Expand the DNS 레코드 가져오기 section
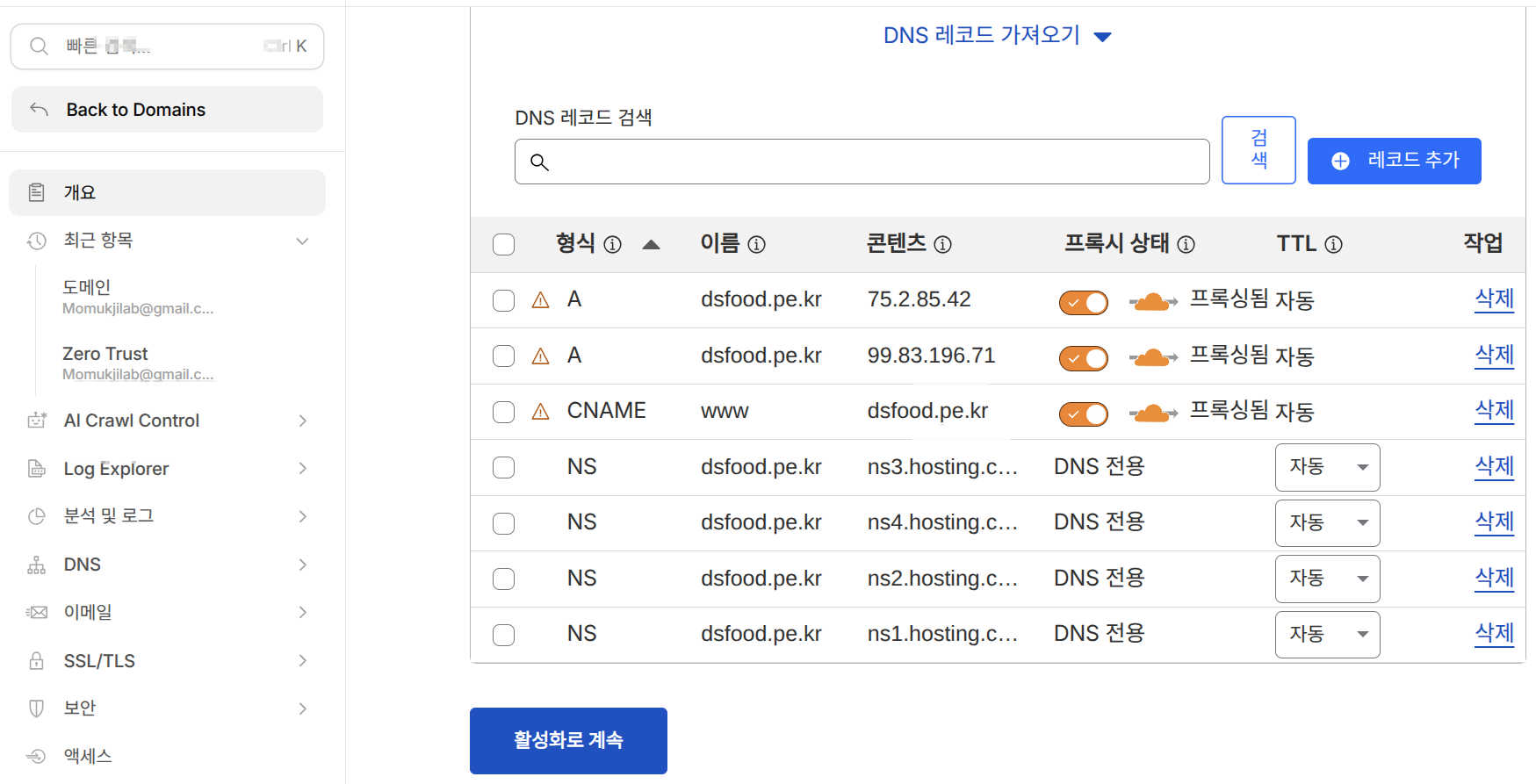The image size is (1536, 784). pos(997,36)
